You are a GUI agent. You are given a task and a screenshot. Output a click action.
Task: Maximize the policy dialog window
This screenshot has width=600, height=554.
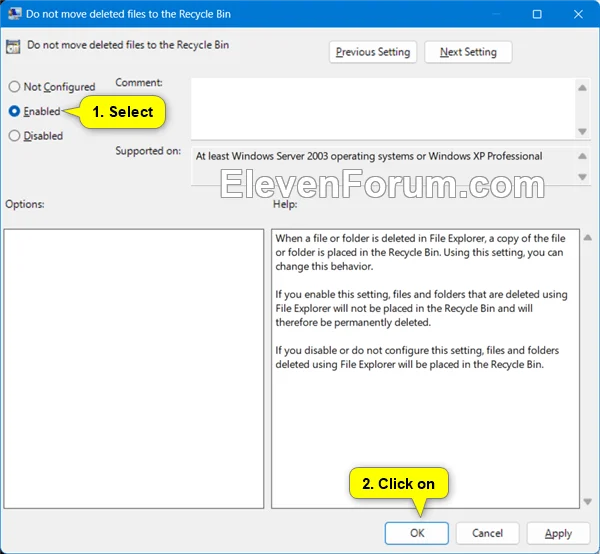pyautogui.click(x=537, y=14)
